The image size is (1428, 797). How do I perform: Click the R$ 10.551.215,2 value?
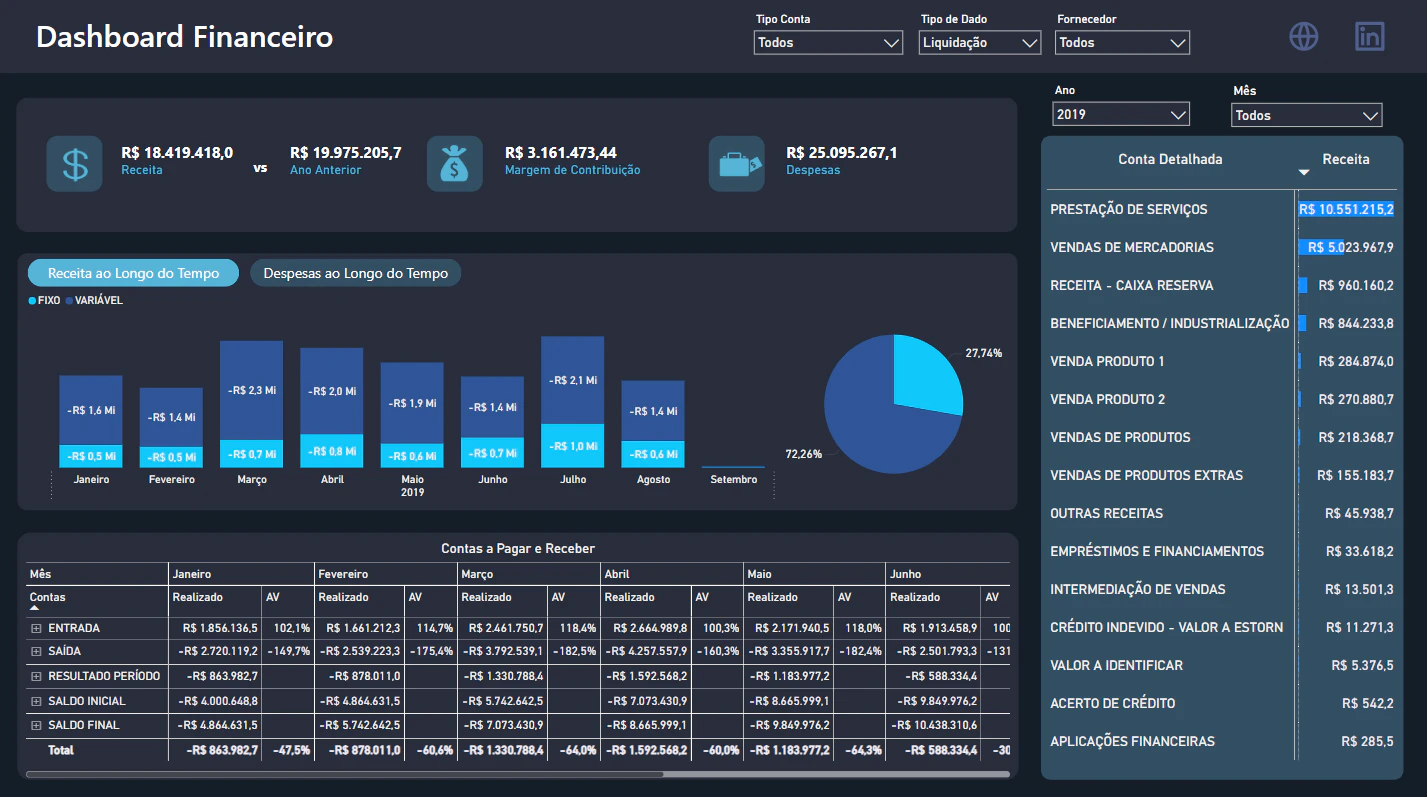point(1346,209)
